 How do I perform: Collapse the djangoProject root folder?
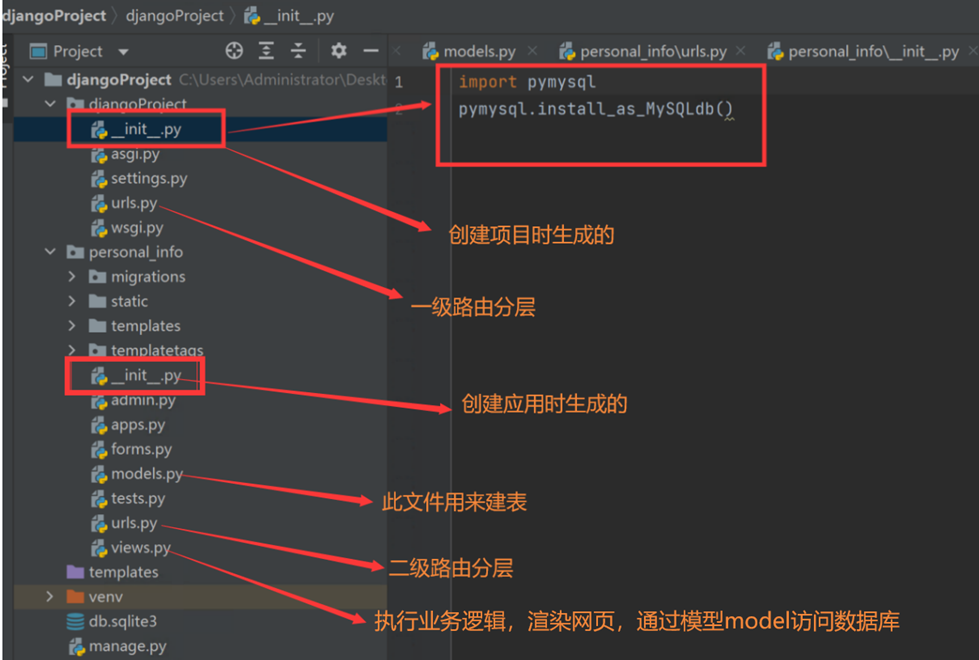(28, 79)
